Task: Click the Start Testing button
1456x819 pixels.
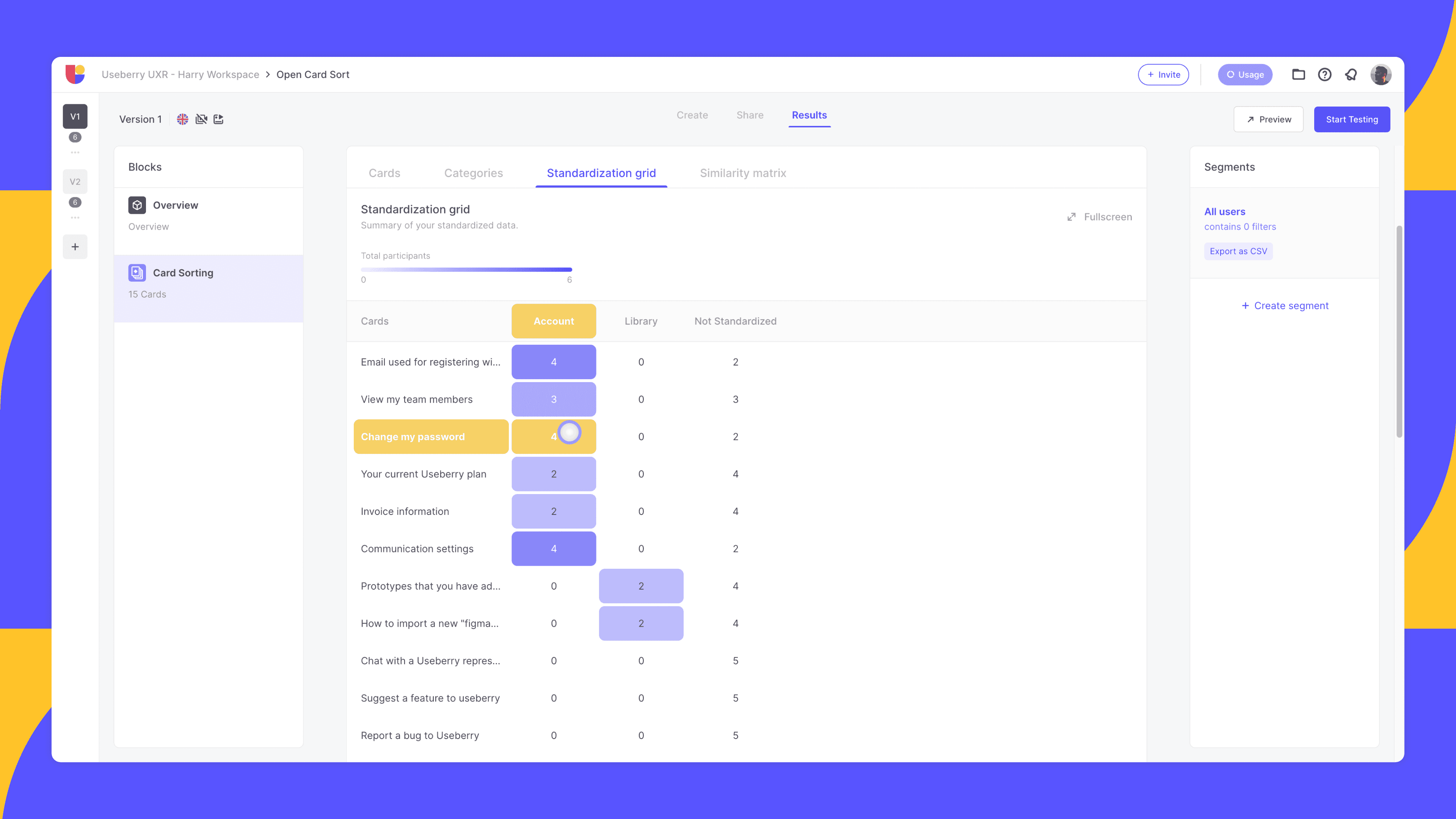Action: (x=1351, y=119)
